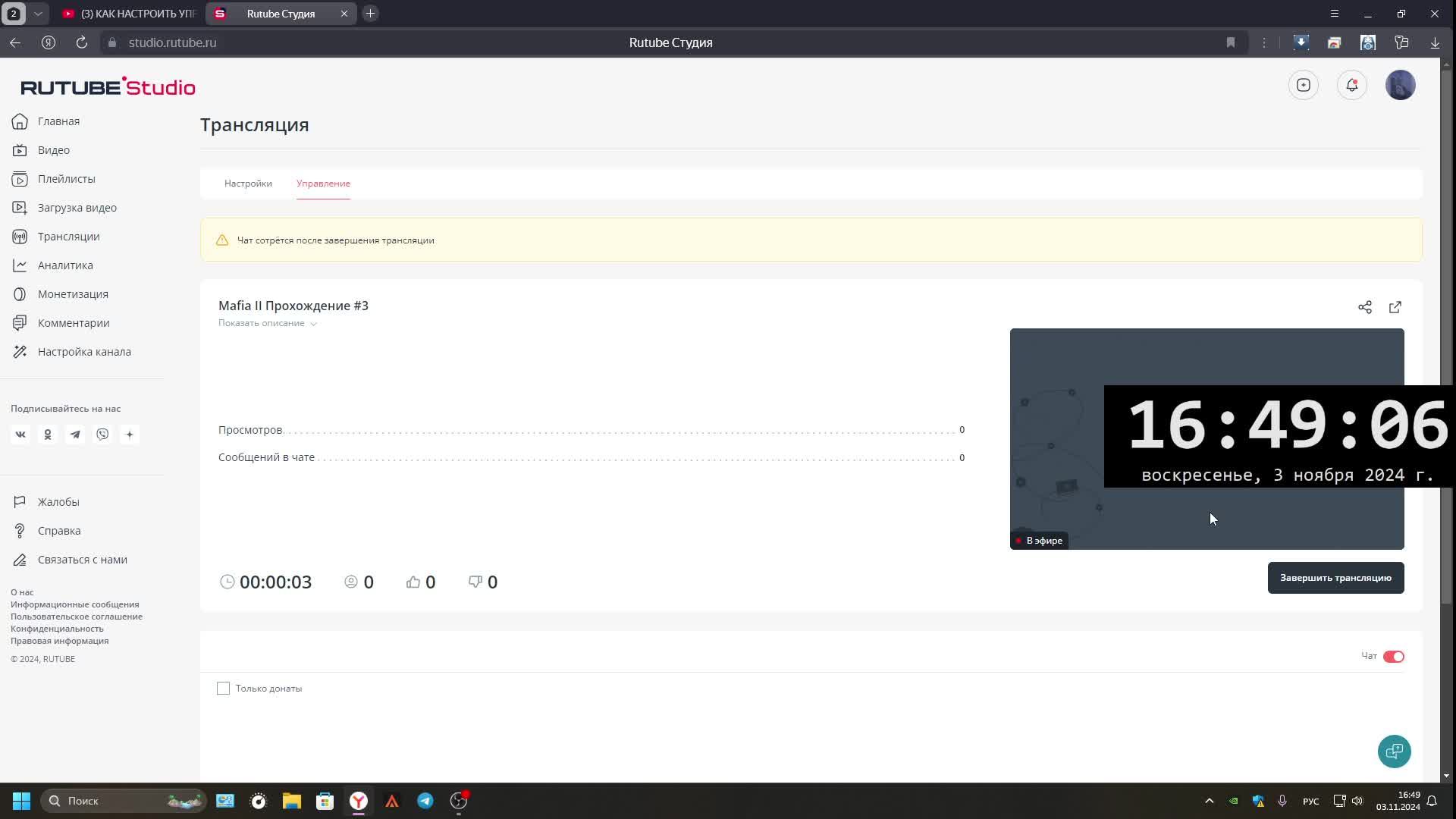Switch to the Настройки tab
The height and width of the screenshot is (819, 1456).
(248, 184)
